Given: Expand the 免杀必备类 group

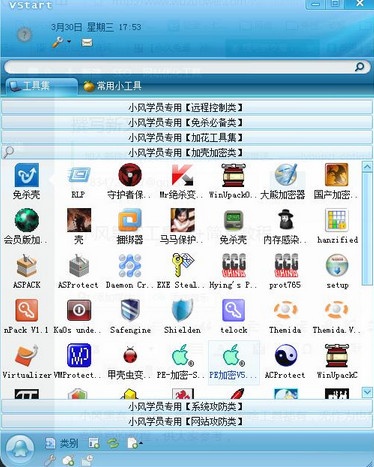Looking at the screenshot, I should (x=187, y=122).
